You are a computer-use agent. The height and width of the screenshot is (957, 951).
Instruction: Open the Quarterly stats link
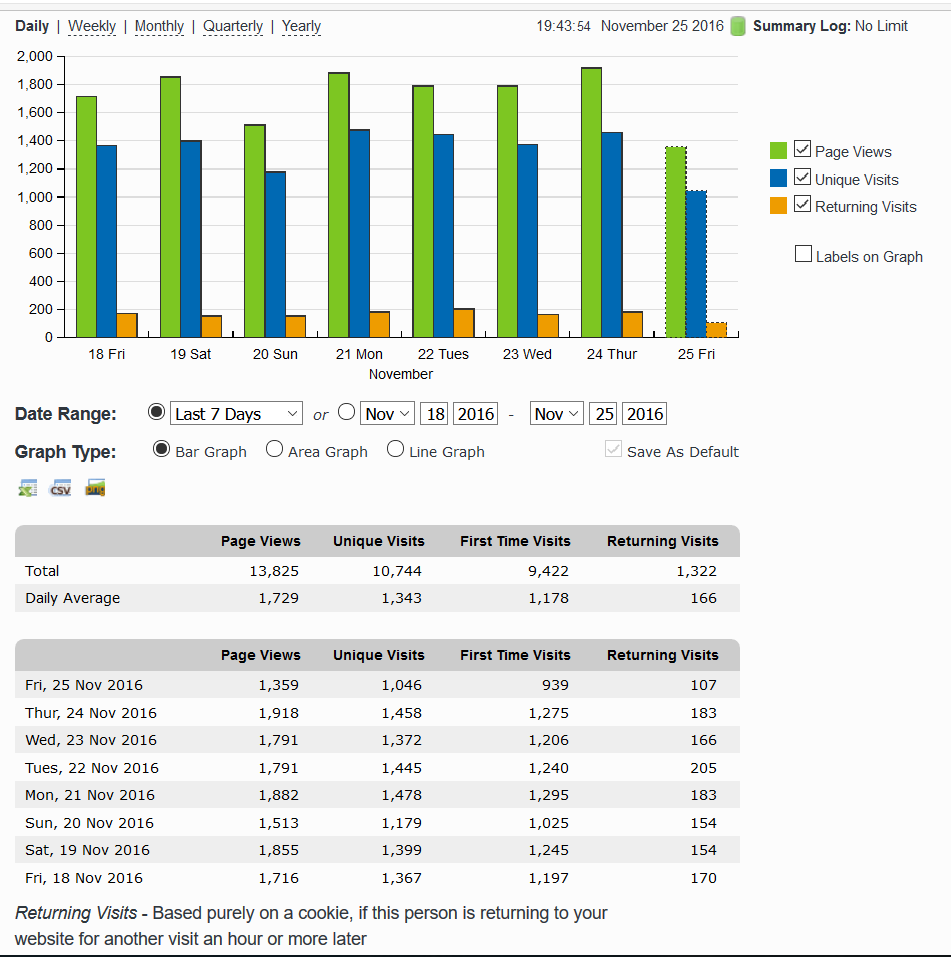(233, 26)
